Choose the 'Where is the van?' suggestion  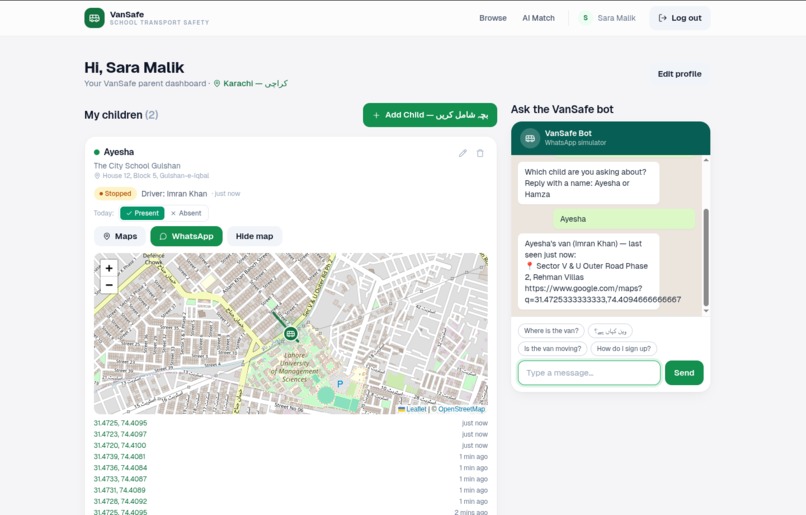coord(551,331)
